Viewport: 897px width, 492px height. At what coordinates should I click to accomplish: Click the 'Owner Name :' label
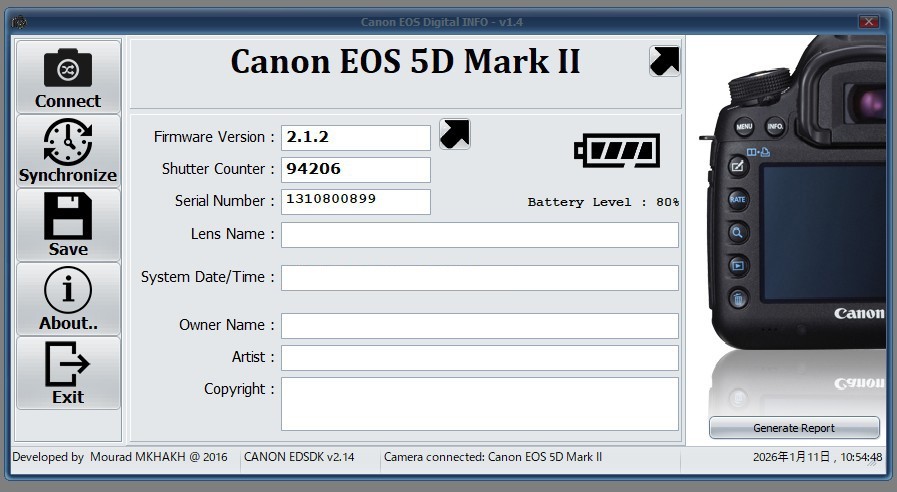tap(227, 325)
